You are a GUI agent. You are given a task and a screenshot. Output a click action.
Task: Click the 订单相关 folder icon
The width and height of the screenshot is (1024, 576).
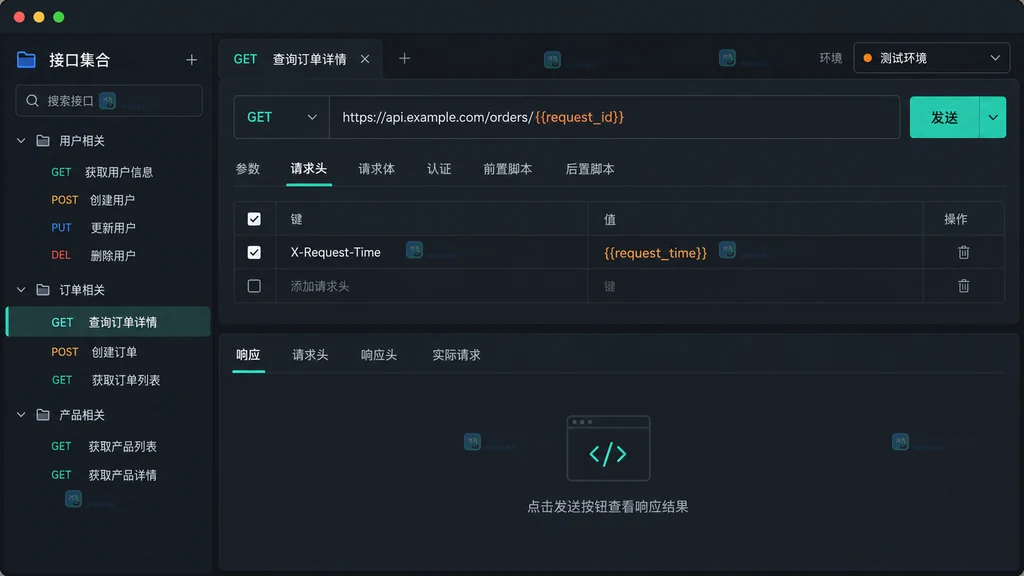tap(43, 289)
